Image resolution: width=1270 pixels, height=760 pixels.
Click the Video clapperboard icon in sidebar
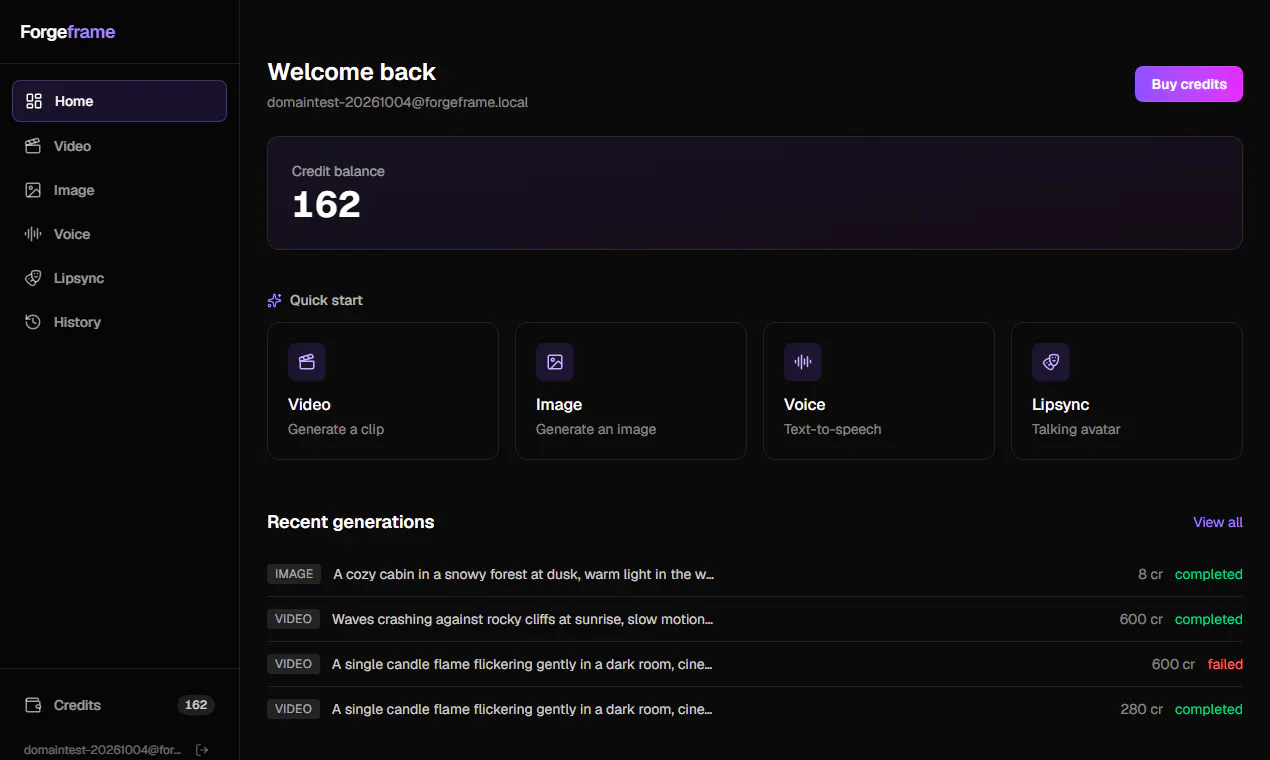pyautogui.click(x=34, y=146)
